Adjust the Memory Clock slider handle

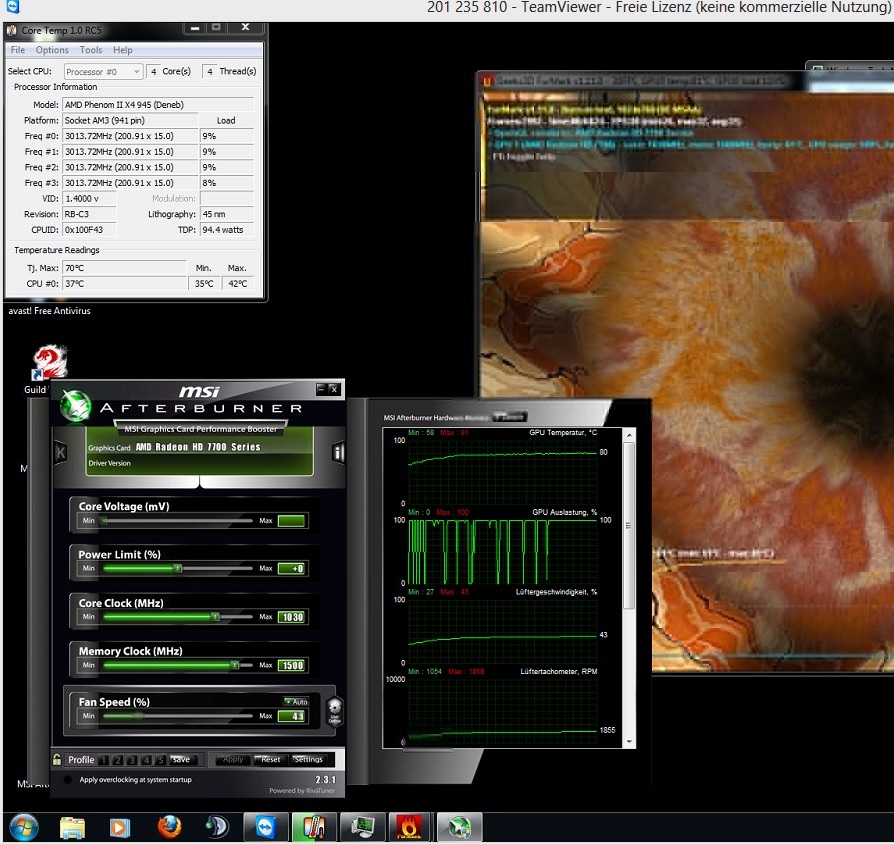pos(234,665)
